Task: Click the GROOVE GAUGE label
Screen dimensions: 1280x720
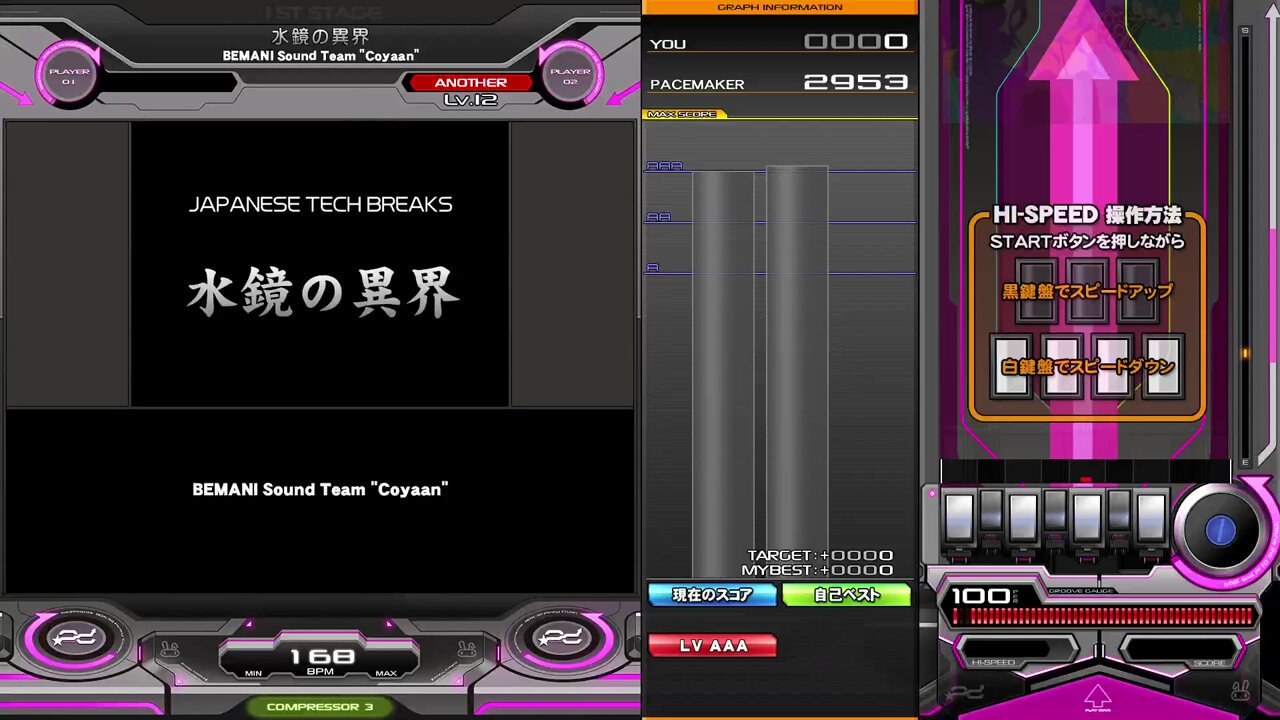Action: [x=1081, y=591]
